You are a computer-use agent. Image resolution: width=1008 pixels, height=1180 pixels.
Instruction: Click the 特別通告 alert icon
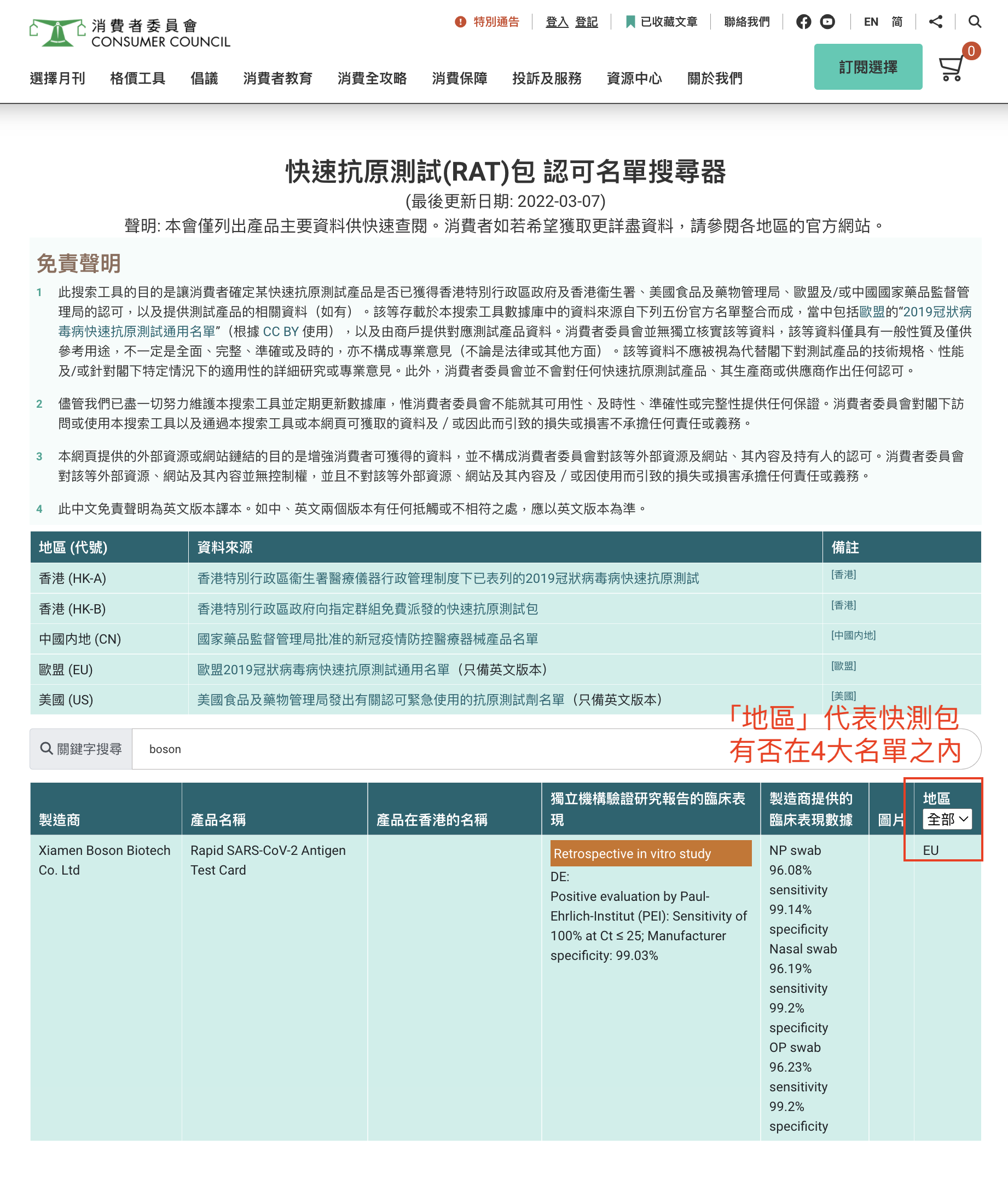(460, 22)
